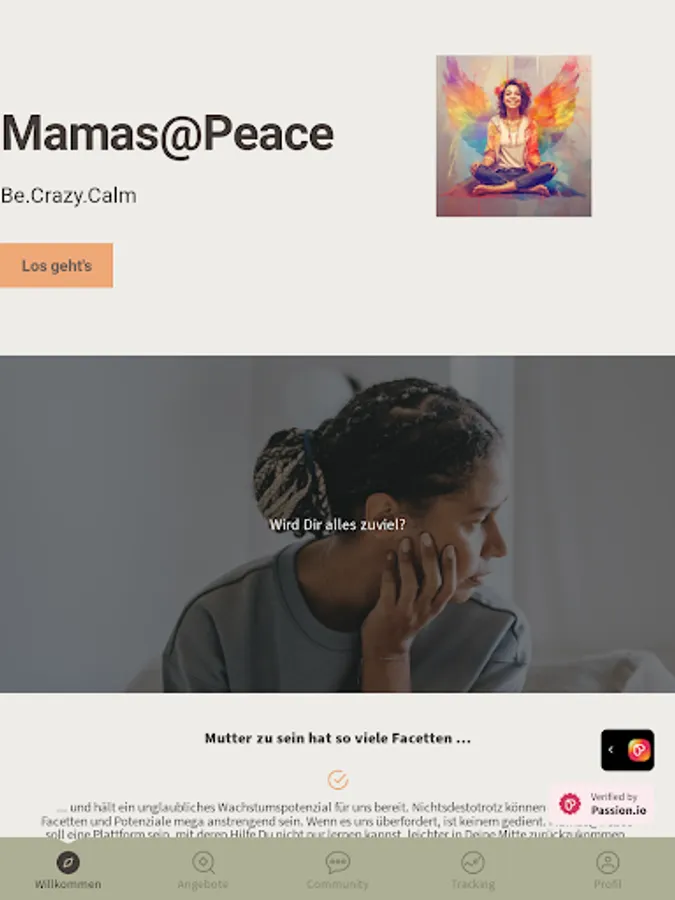675x900 pixels.
Task: Select the Profil tab label
Action: pyautogui.click(x=608, y=885)
